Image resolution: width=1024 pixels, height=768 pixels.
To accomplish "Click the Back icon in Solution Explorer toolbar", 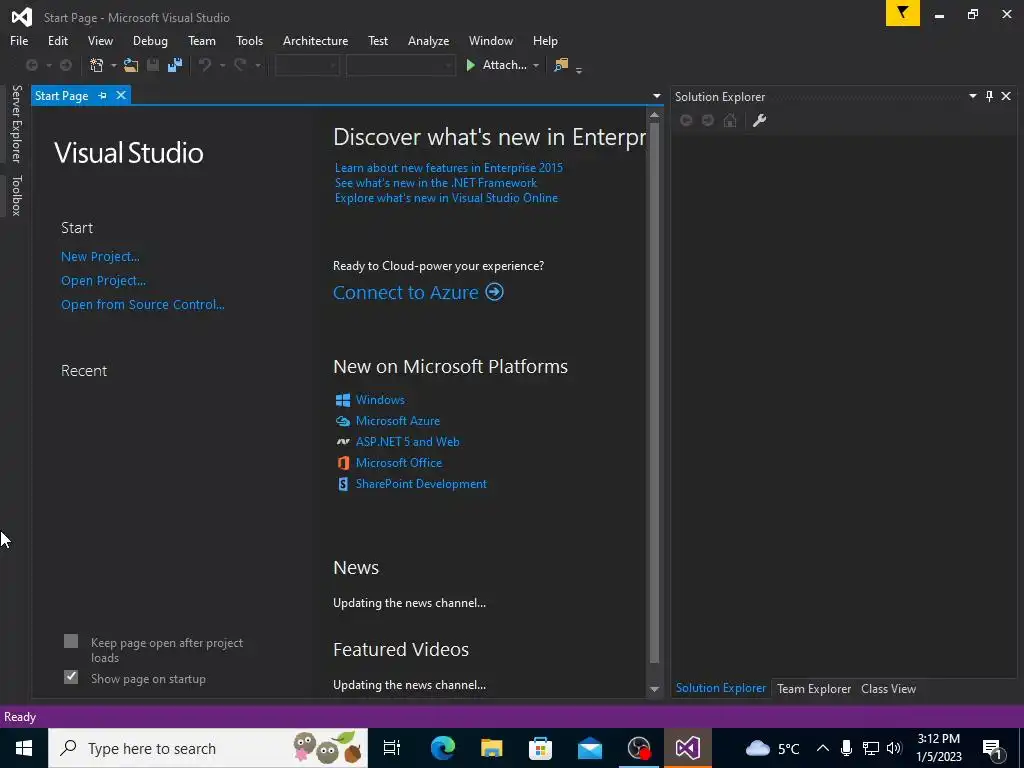I will coord(686,120).
